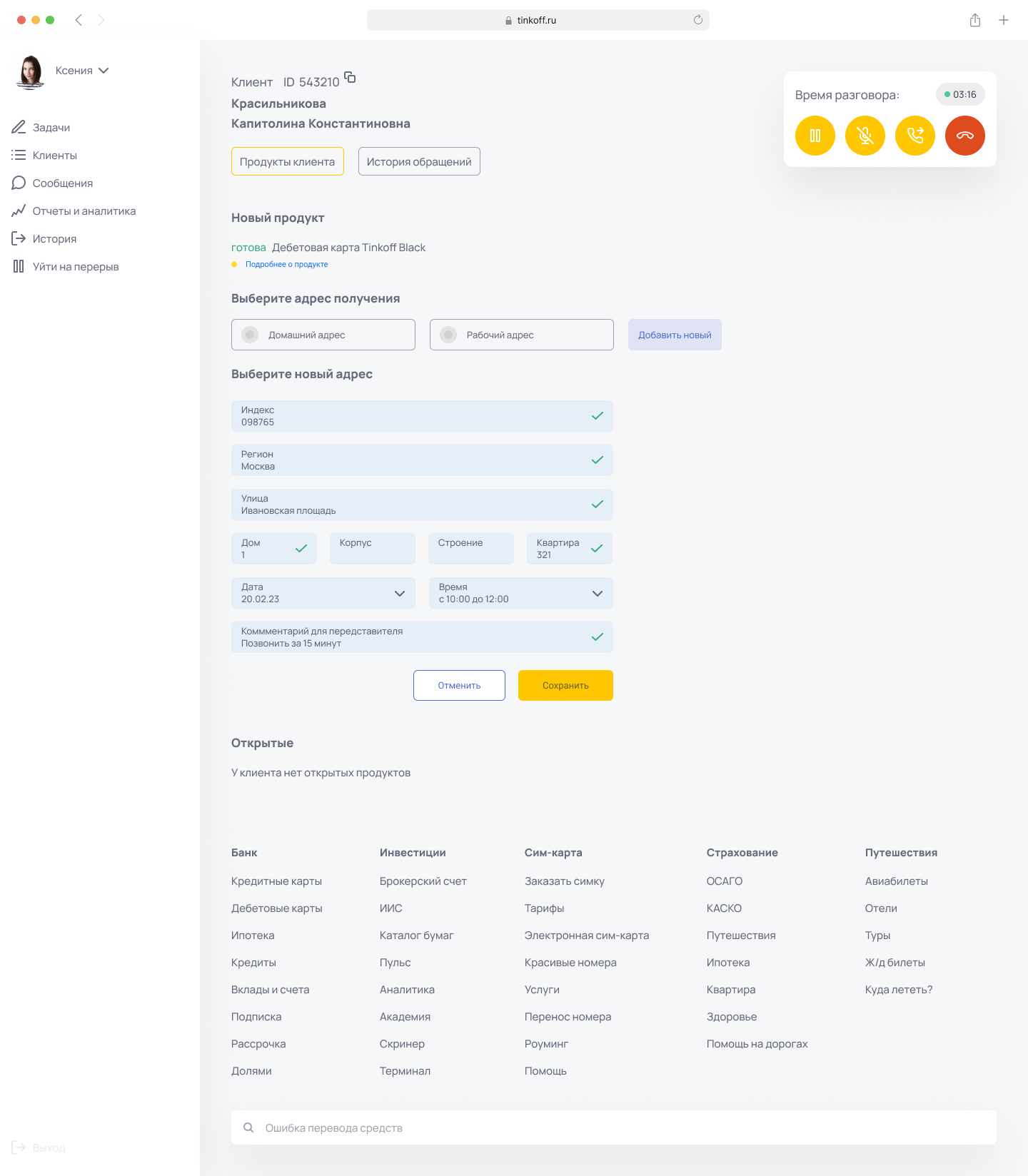Mute the microphone during the call
The width and height of the screenshot is (1028, 1176).
865,136
